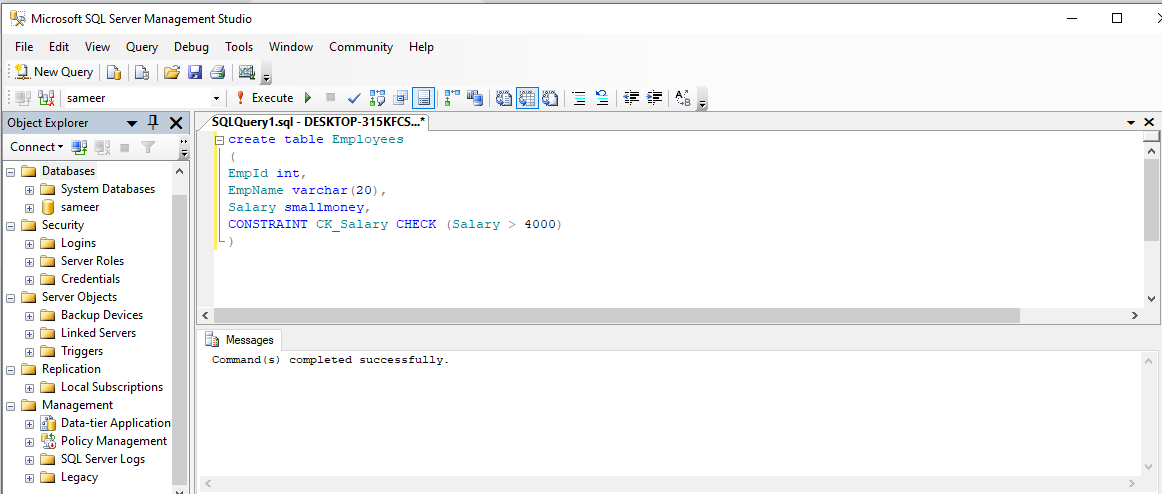Click the Object Explorer Filter funnel icon
This screenshot has width=1162, height=494.
[148, 147]
